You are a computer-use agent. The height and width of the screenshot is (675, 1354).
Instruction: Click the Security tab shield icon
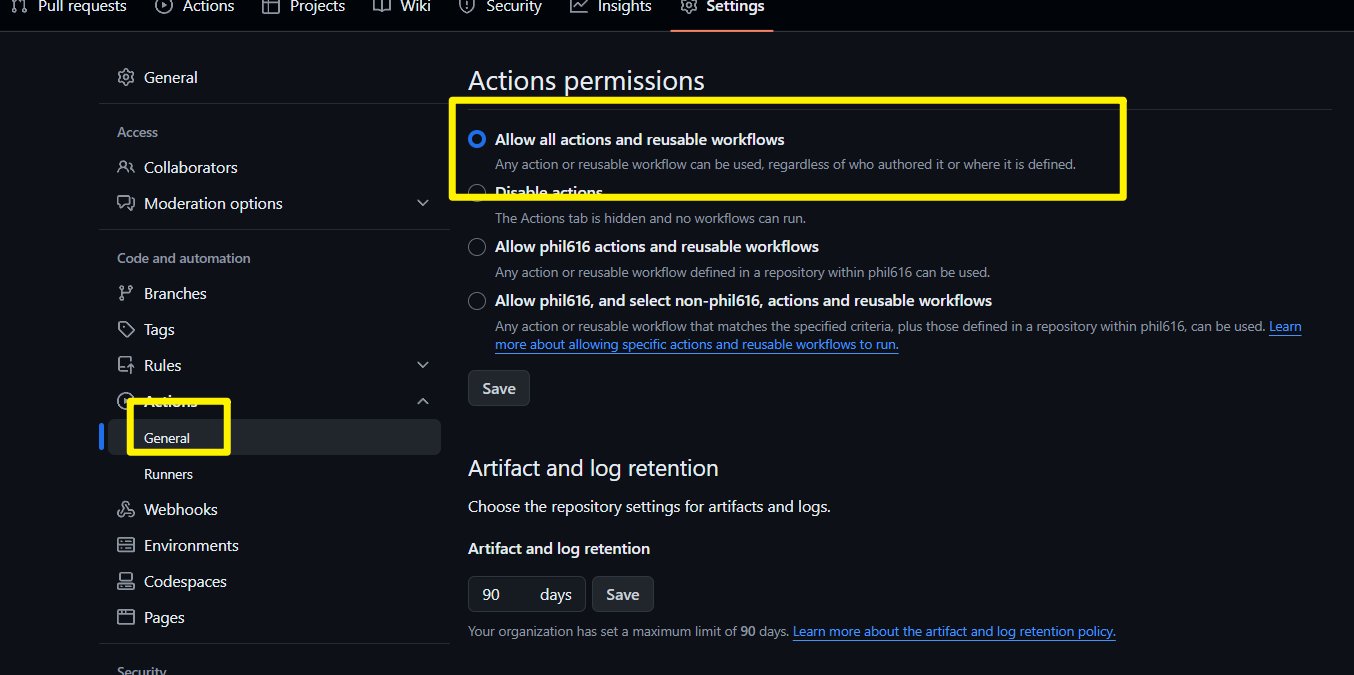click(466, 6)
